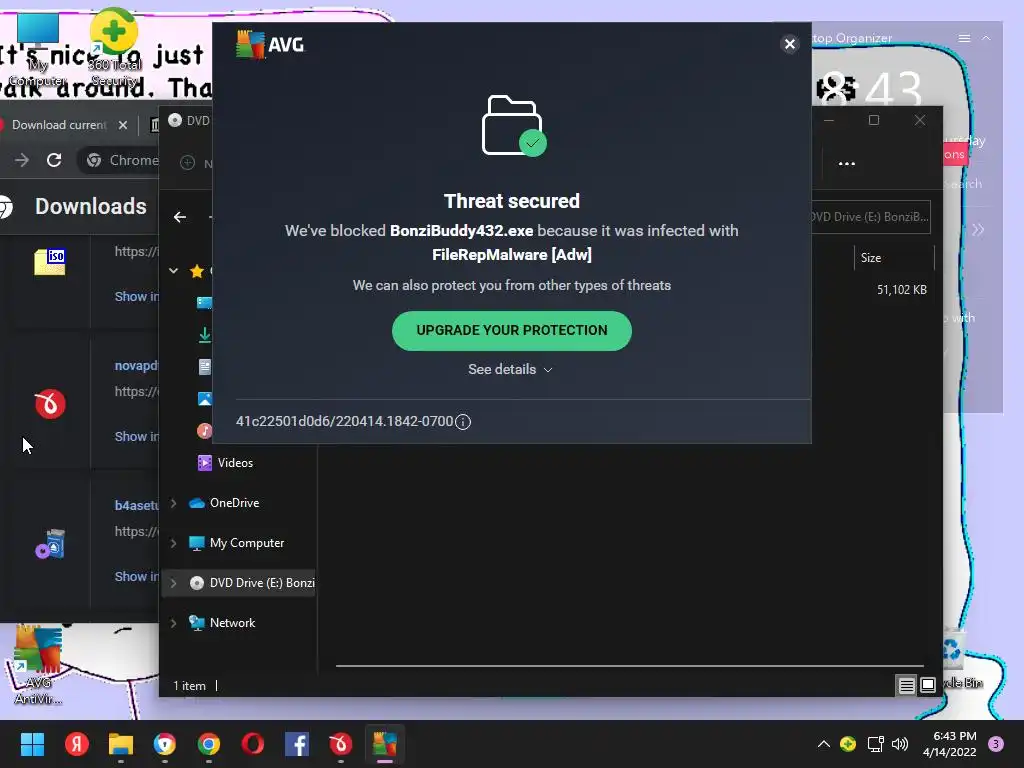The image size is (1024, 768).
Task: Open AVG AntiVirus desktop shortcut
Action: click(39, 665)
